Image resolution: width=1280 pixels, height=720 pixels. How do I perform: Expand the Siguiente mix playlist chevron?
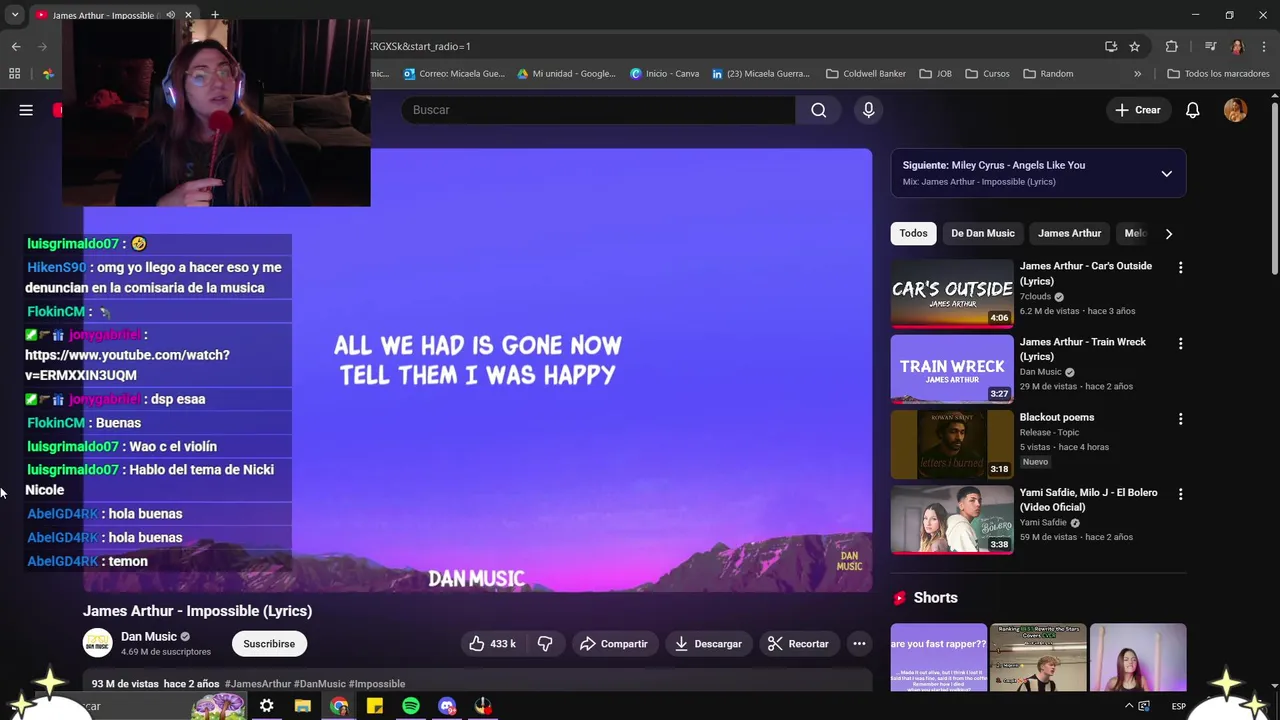[x=1166, y=173]
